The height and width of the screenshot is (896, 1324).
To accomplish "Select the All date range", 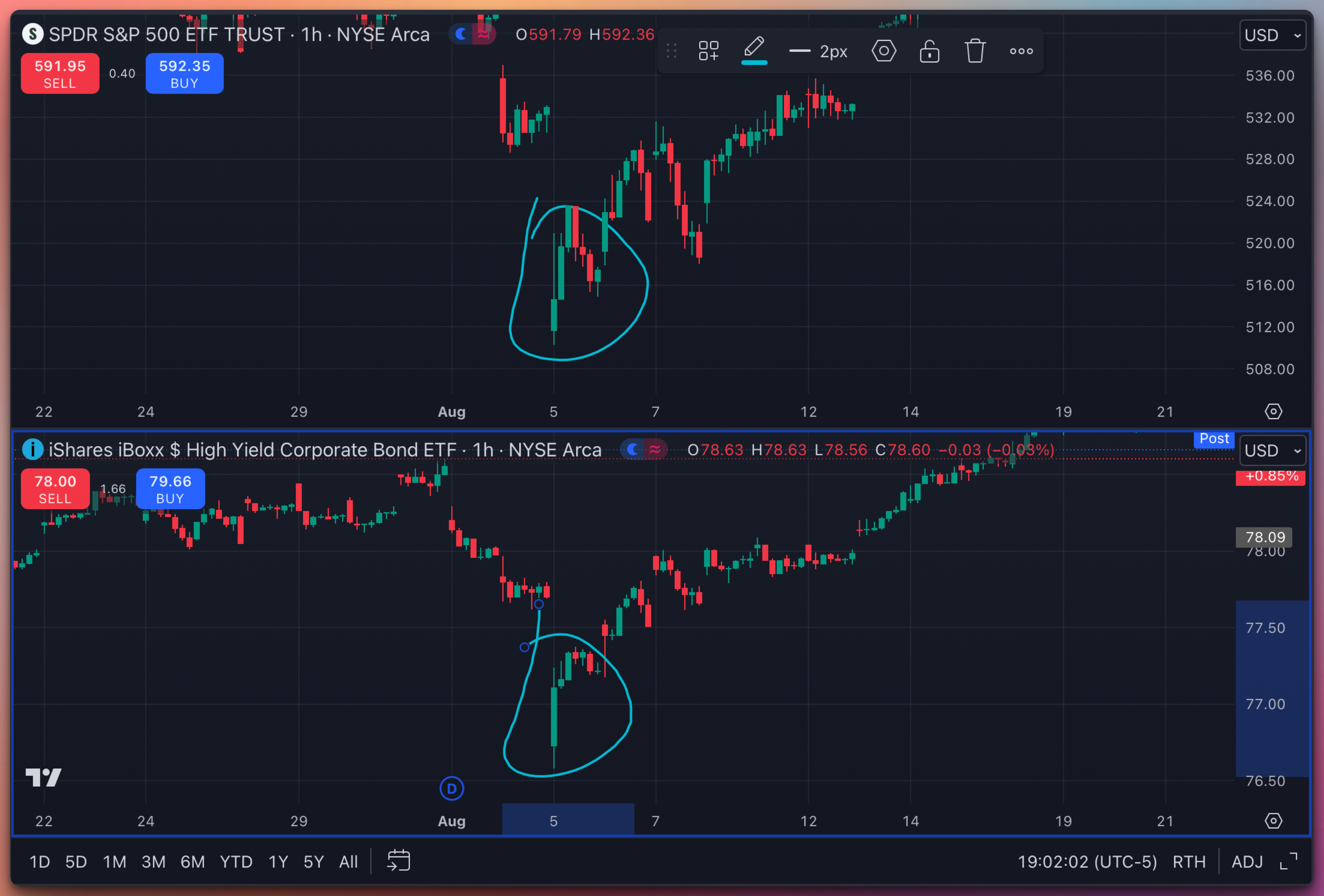I will coord(348,862).
